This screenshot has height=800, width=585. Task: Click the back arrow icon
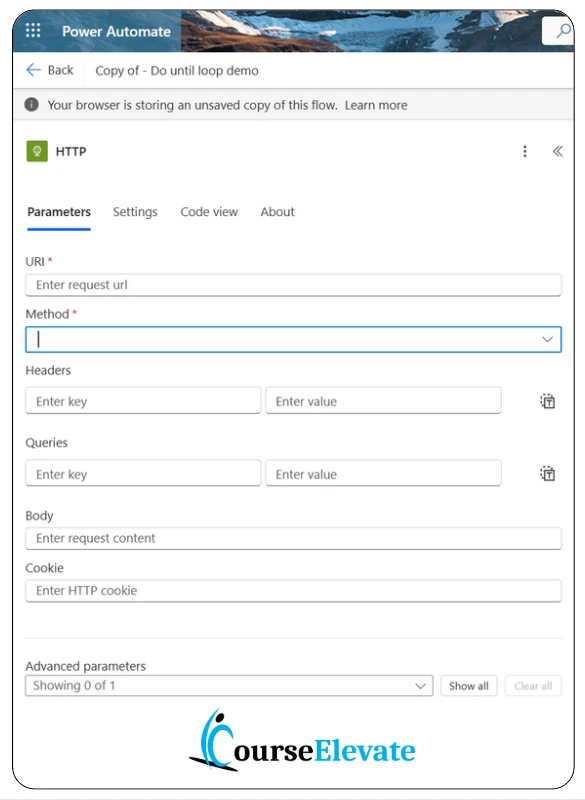click(31, 71)
